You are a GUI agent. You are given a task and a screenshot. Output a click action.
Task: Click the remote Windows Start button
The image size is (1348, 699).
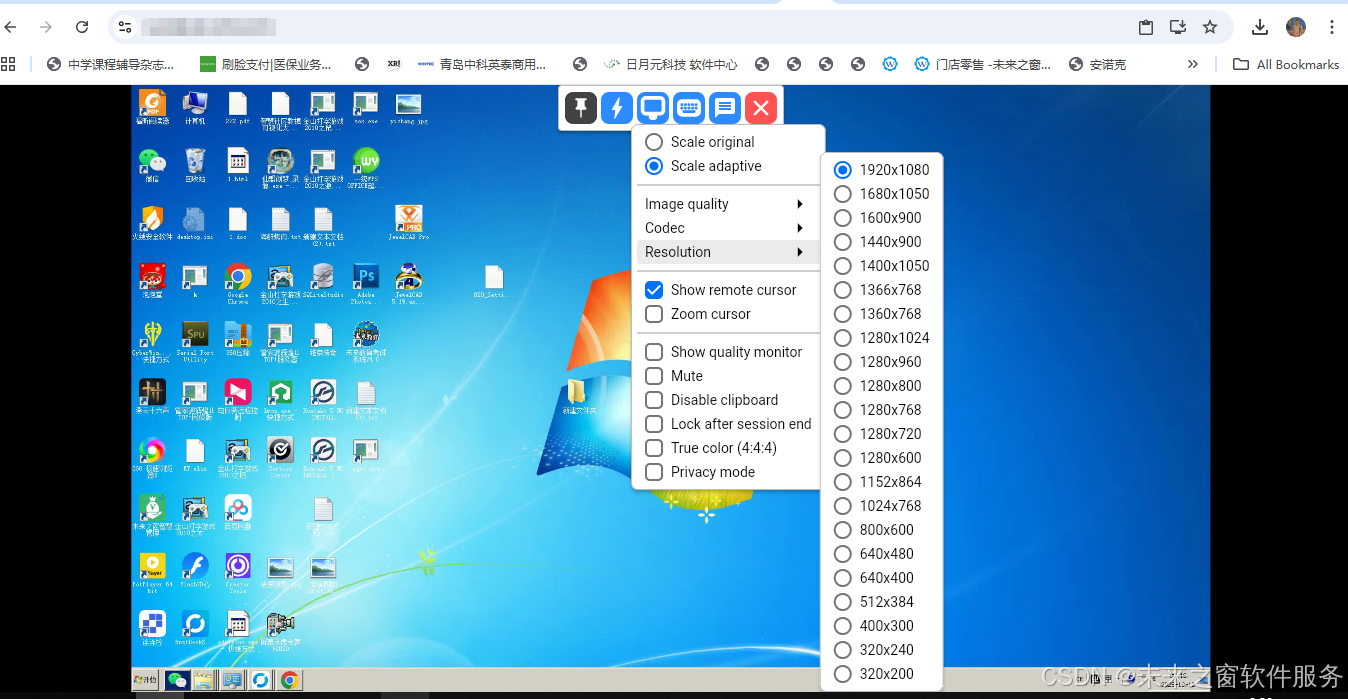click(x=146, y=680)
